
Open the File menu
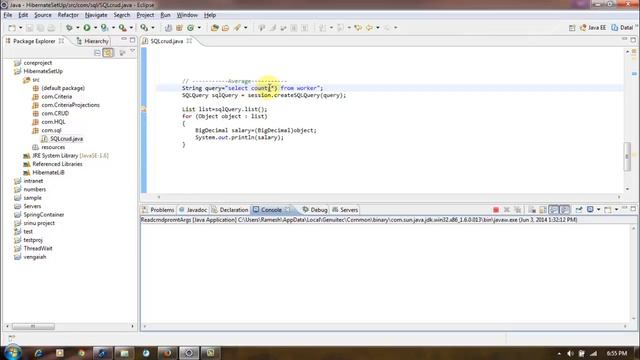8,15
